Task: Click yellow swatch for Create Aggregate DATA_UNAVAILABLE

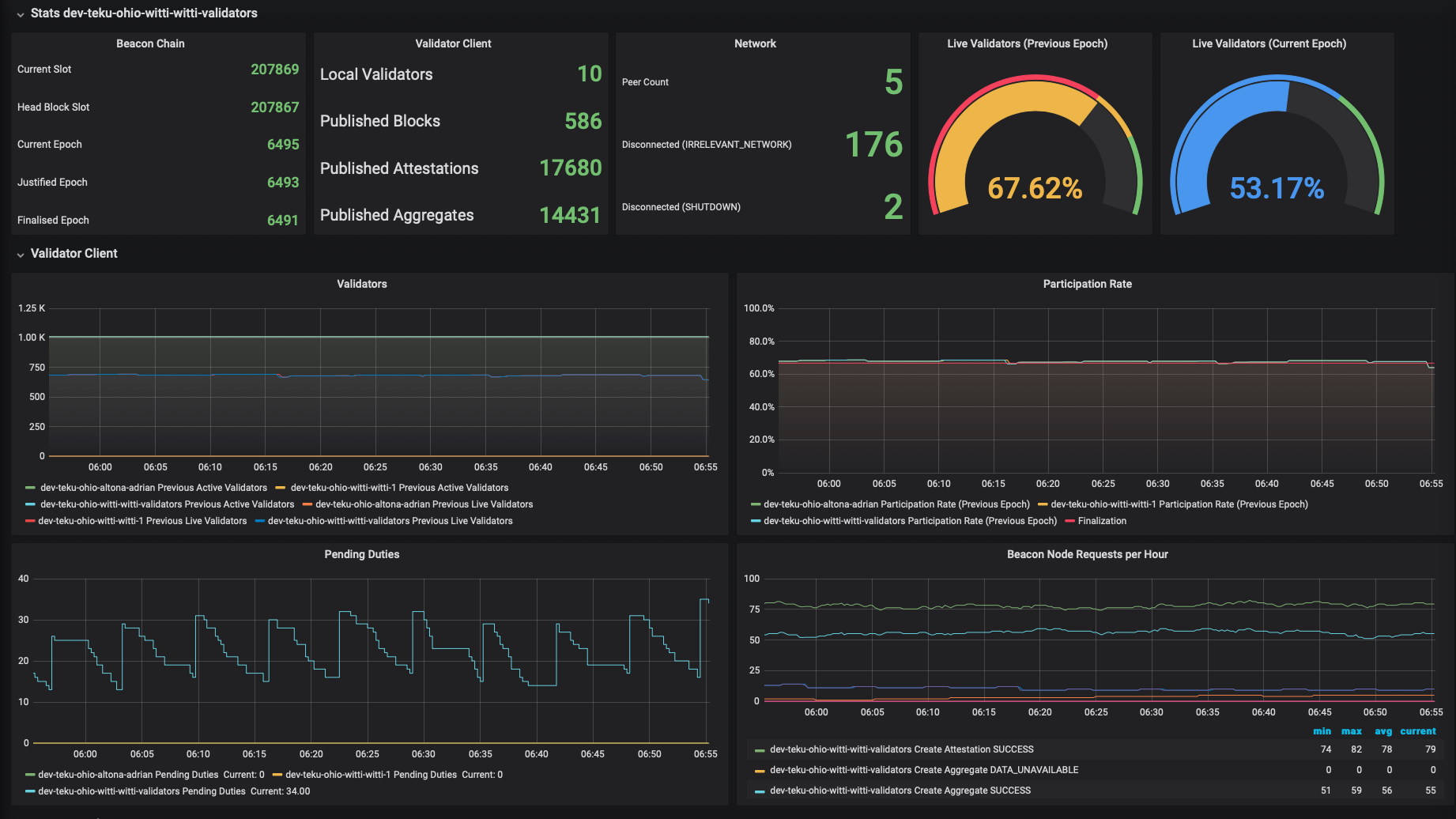Action: point(760,771)
